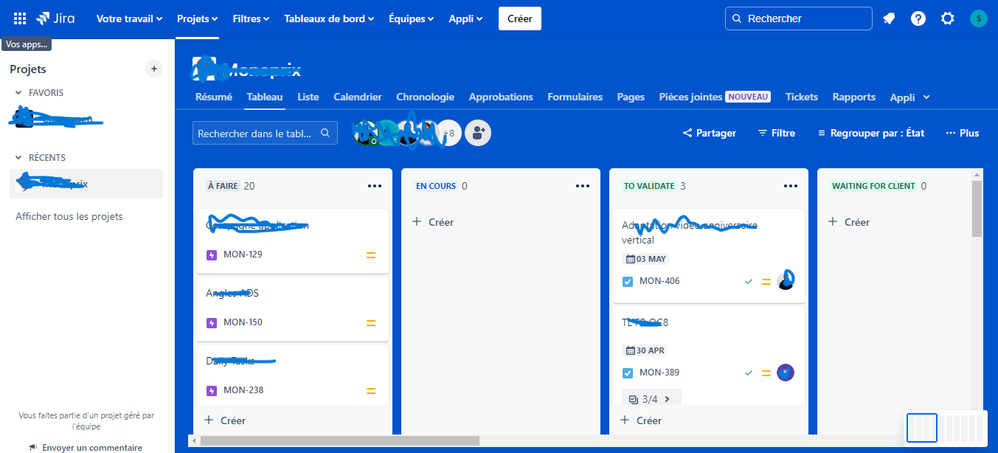The width and height of the screenshot is (998, 453).
Task: Click the assignee avatar on MON-406
Action: 785,281
